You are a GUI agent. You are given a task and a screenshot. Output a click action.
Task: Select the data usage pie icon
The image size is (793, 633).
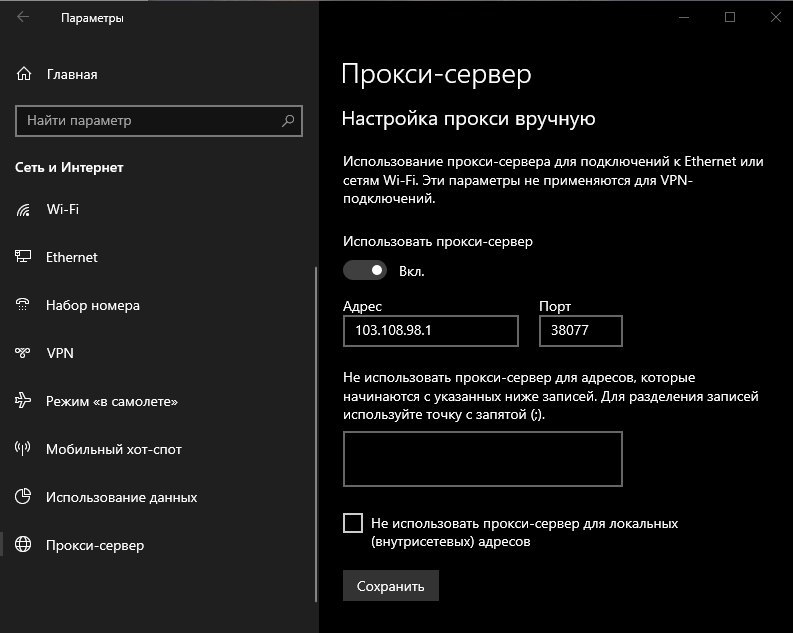[x=23, y=497]
